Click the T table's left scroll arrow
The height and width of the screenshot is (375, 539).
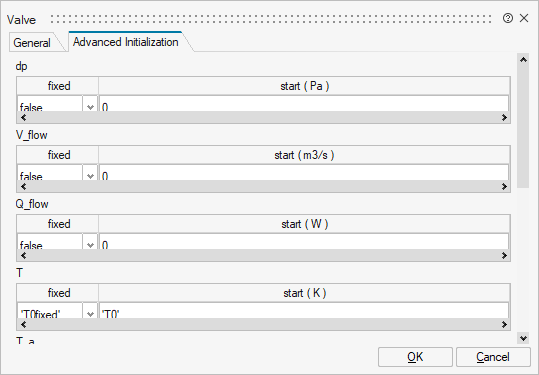tap(23, 324)
